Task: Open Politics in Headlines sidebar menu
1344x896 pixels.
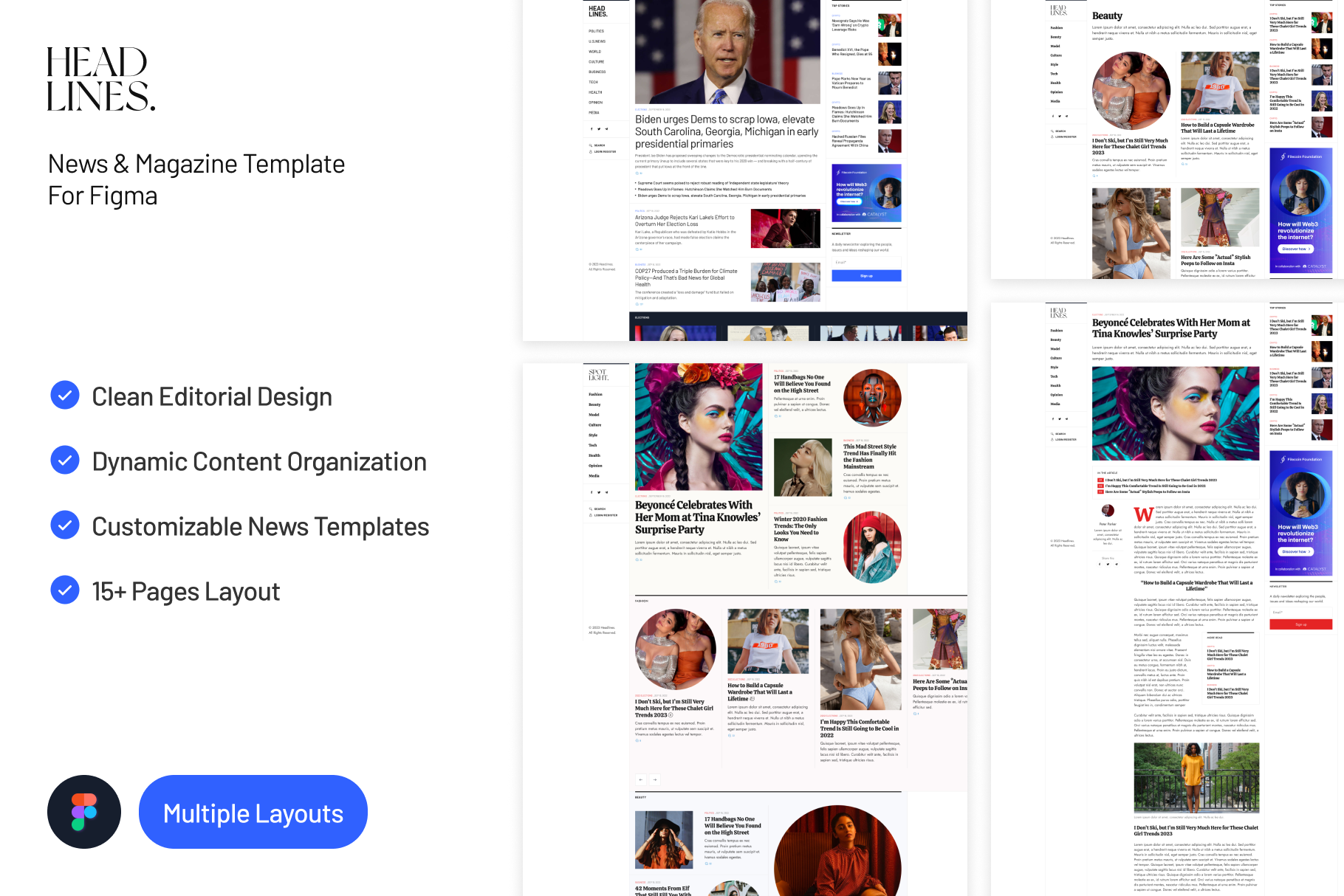Action: tap(596, 31)
